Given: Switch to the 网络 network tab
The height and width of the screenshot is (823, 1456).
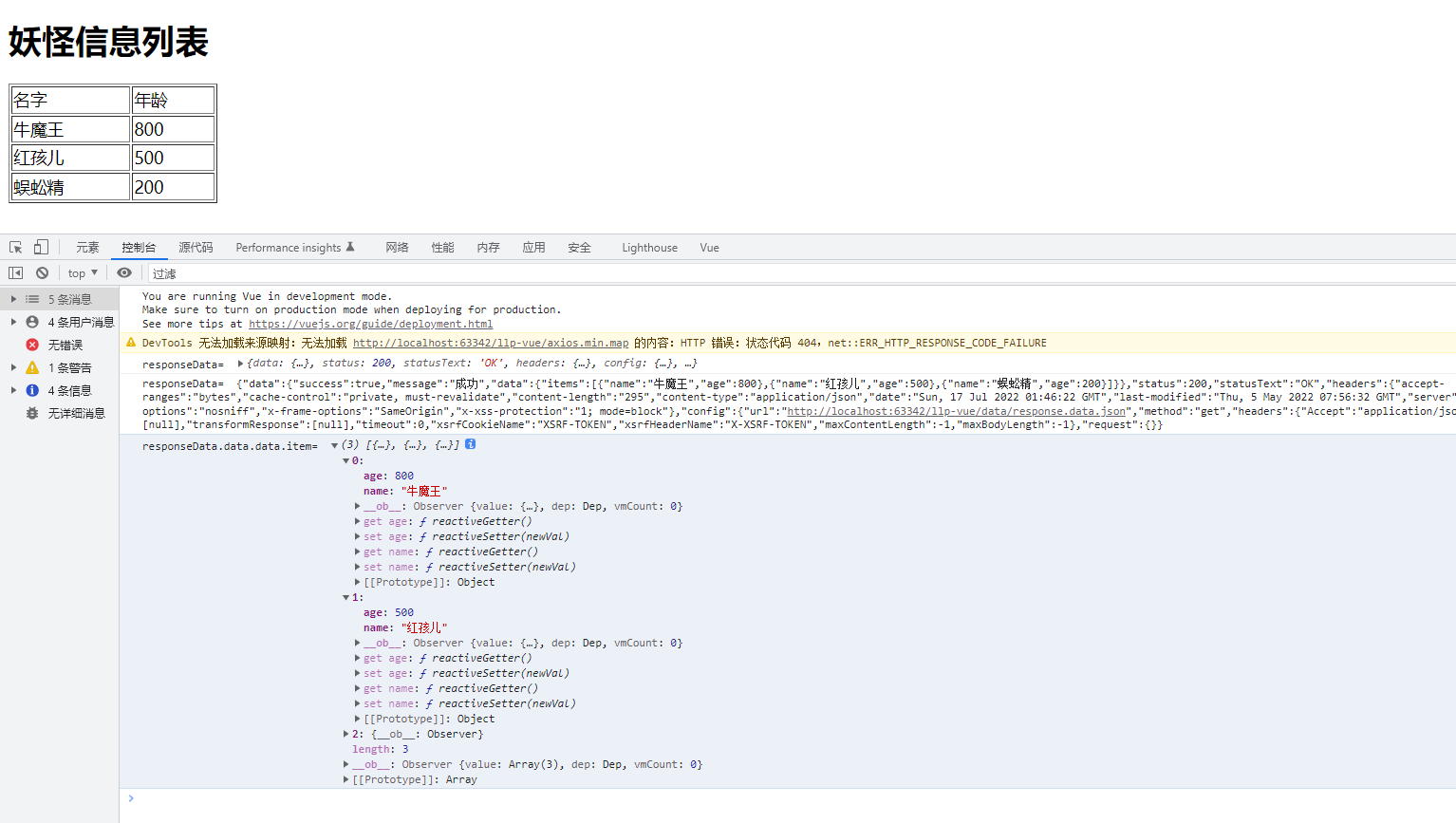Looking at the screenshot, I should [397, 247].
